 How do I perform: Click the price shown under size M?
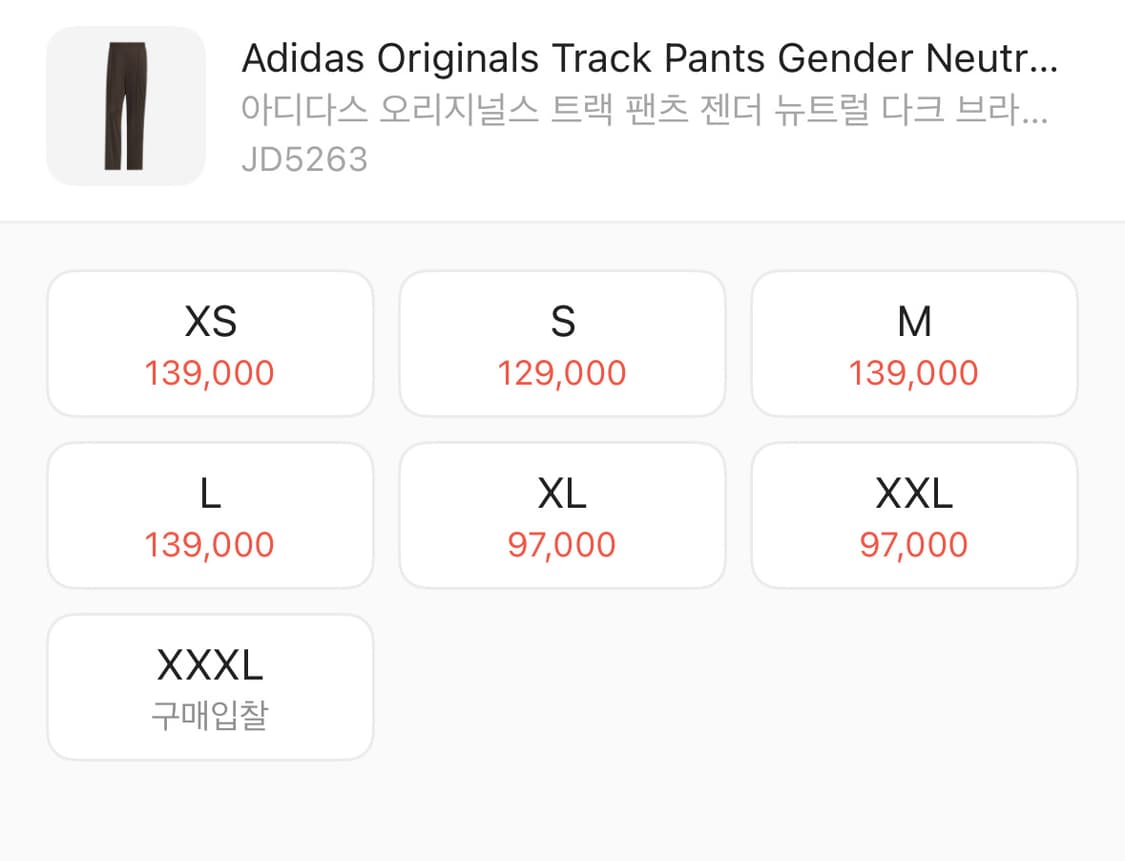point(914,372)
